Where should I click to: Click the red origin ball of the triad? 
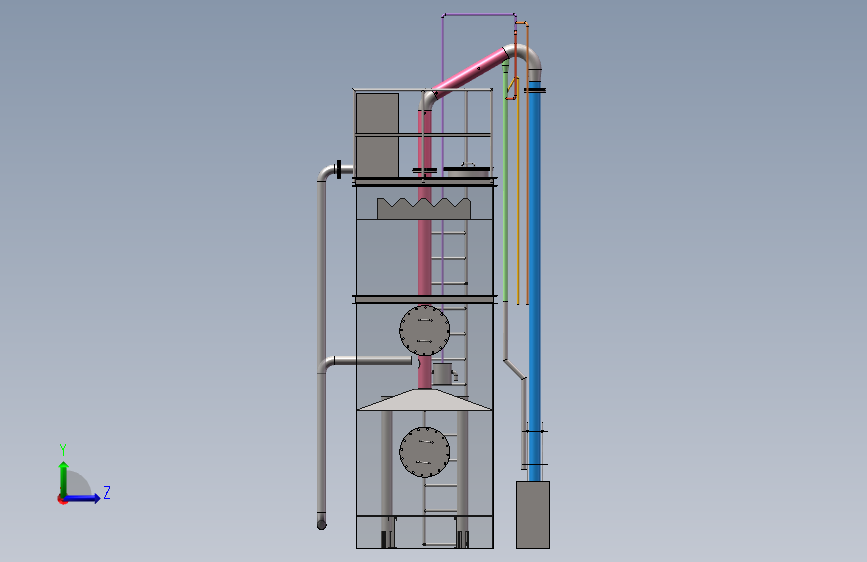click(62, 499)
